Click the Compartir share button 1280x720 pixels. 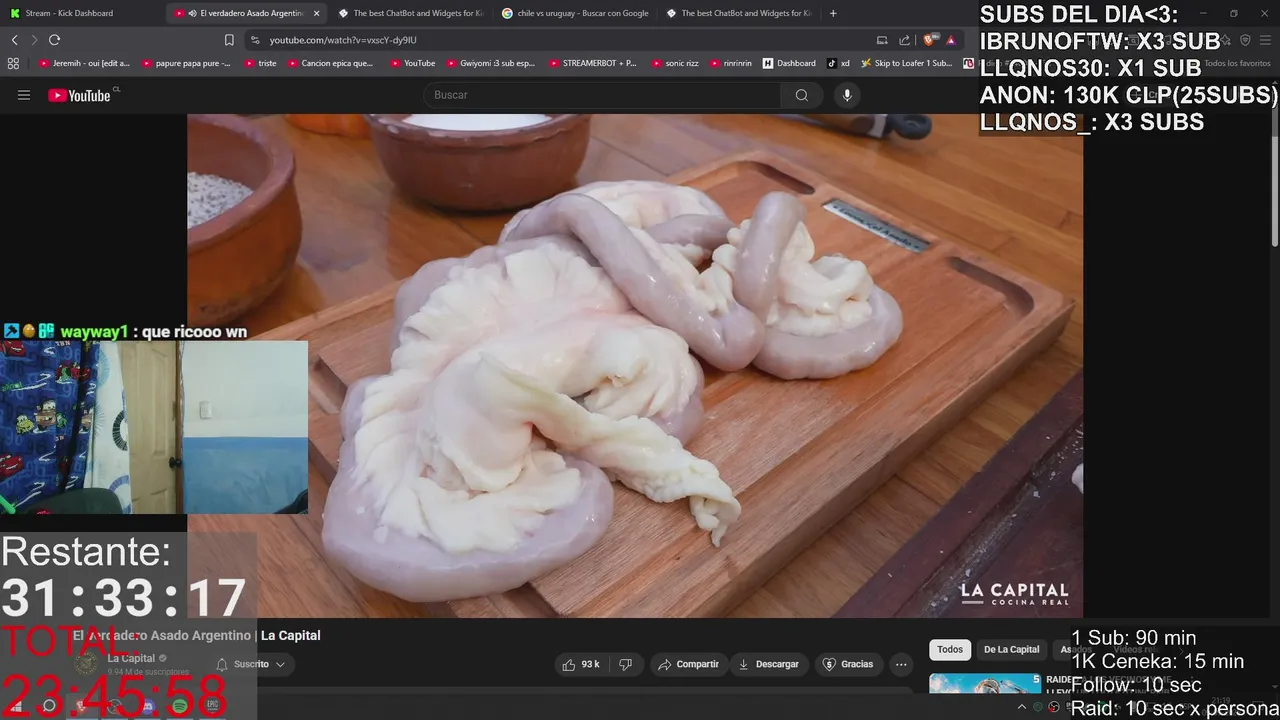point(688,664)
